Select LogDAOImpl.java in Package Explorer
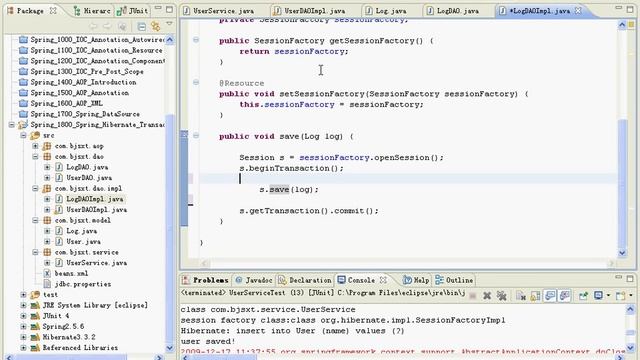This screenshot has width=640, height=360. (95, 199)
